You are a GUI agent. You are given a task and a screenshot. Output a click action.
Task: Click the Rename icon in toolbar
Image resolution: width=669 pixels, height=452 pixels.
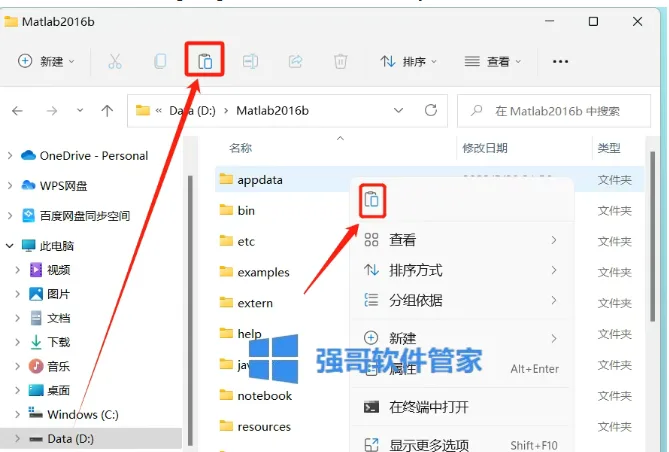(x=250, y=61)
